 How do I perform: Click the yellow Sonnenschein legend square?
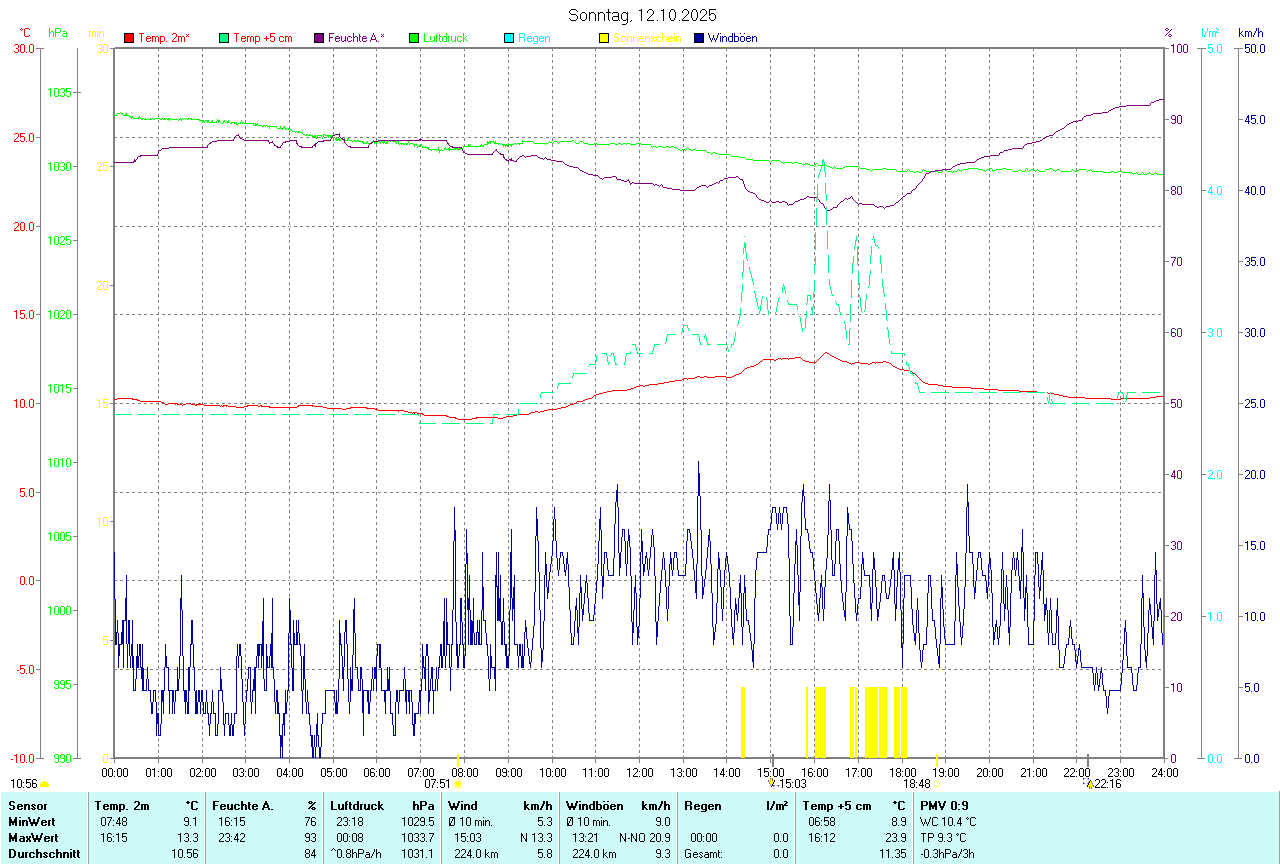[604, 38]
